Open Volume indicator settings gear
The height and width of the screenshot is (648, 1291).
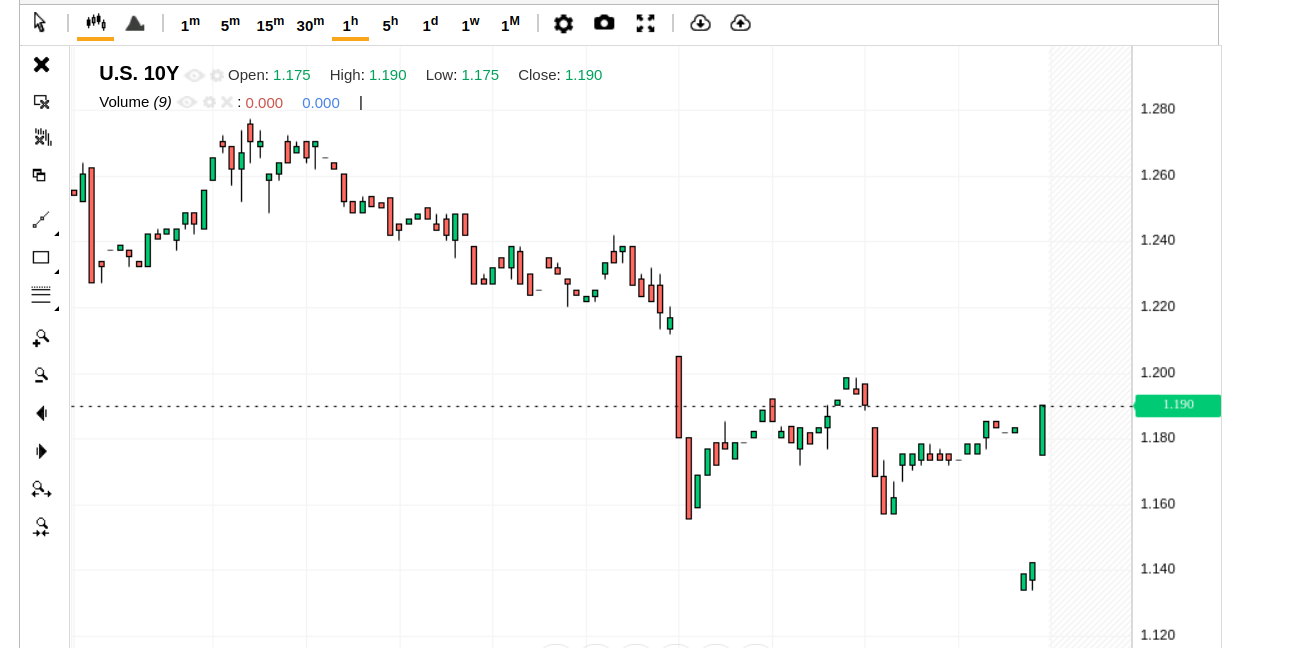(x=209, y=102)
